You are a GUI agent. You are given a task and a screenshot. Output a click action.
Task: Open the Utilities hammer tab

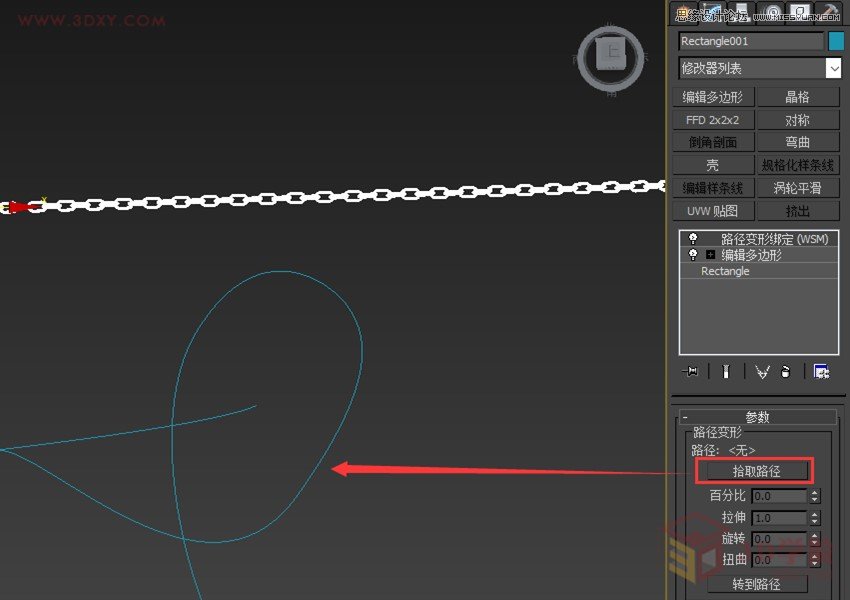click(829, 11)
